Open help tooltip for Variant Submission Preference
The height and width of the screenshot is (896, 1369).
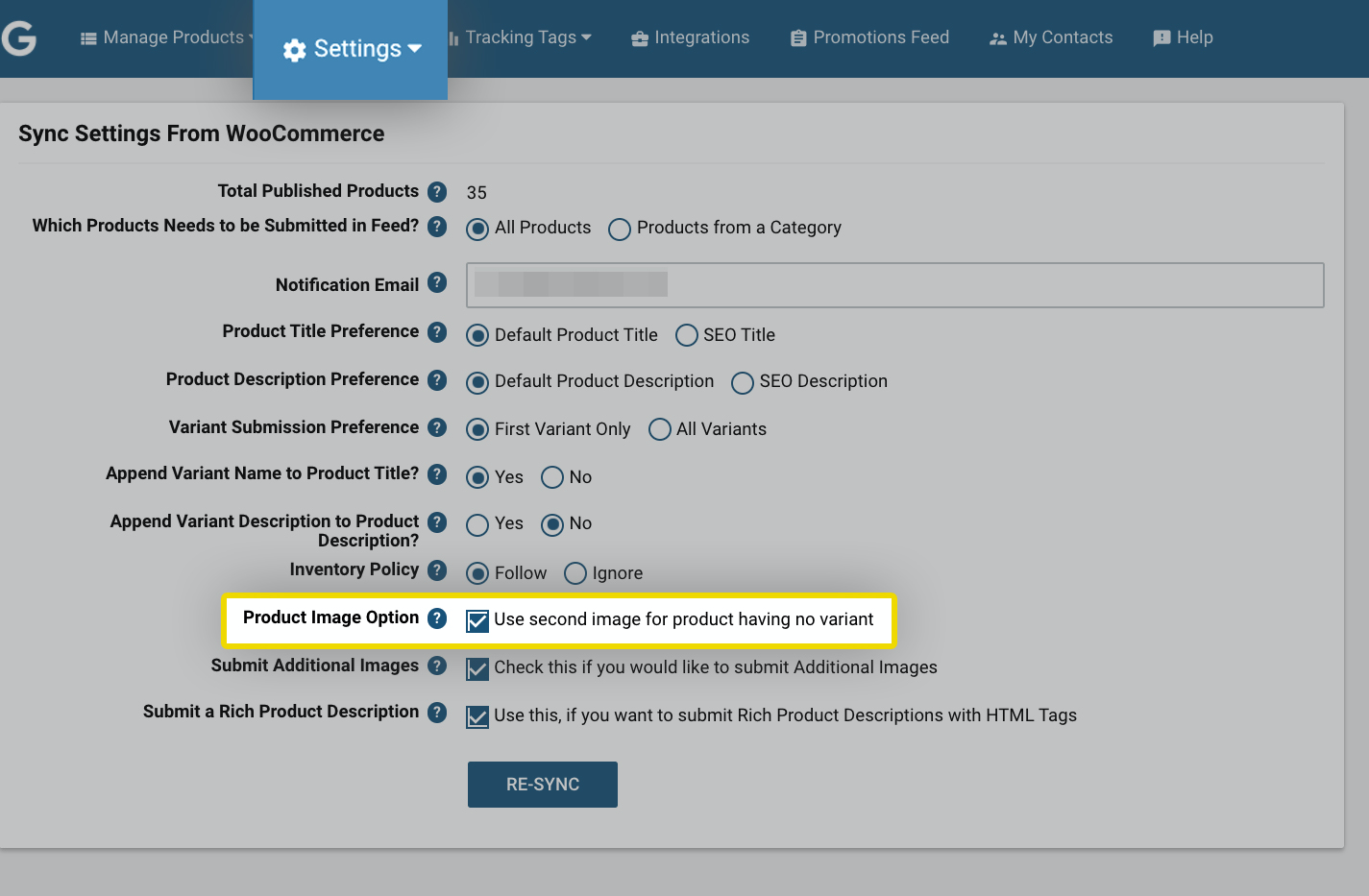tap(437, 426)
